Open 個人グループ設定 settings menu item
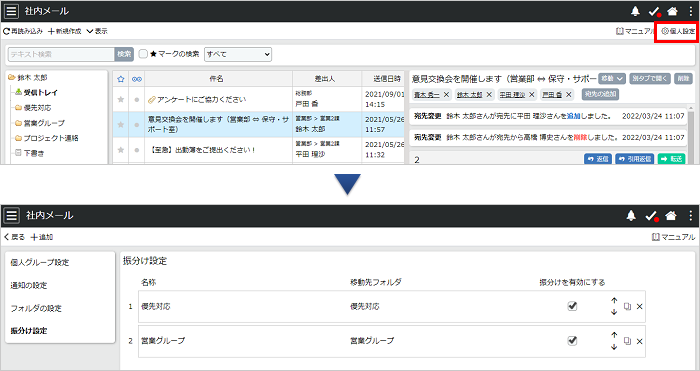The height and width of the screenshot is (371, 700). (40, 263)
